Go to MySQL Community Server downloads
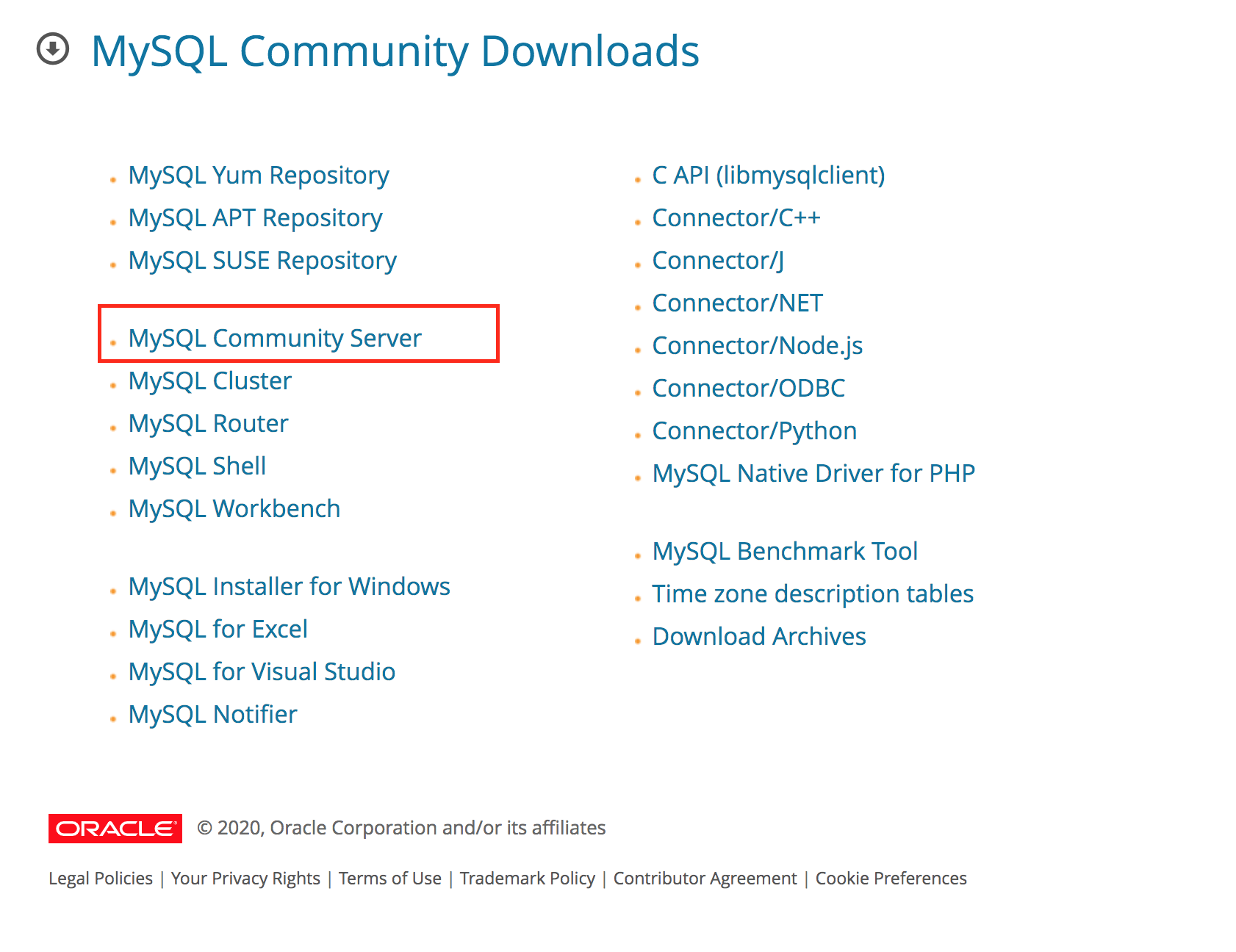This screenshot has width=1236, height=952. coord(275,339)
